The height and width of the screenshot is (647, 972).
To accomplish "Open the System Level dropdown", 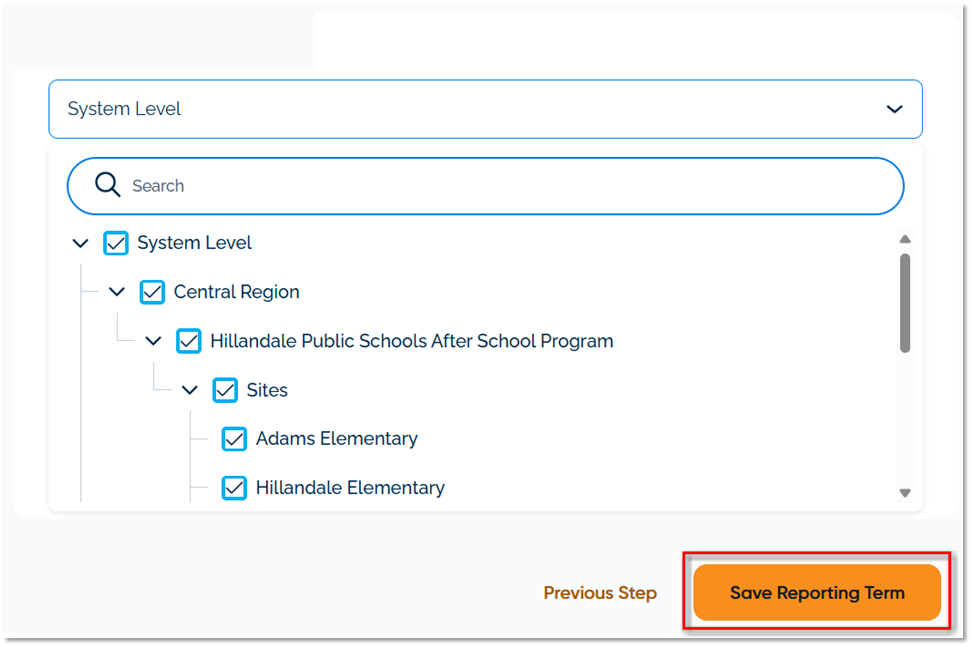I will [485, 109].
